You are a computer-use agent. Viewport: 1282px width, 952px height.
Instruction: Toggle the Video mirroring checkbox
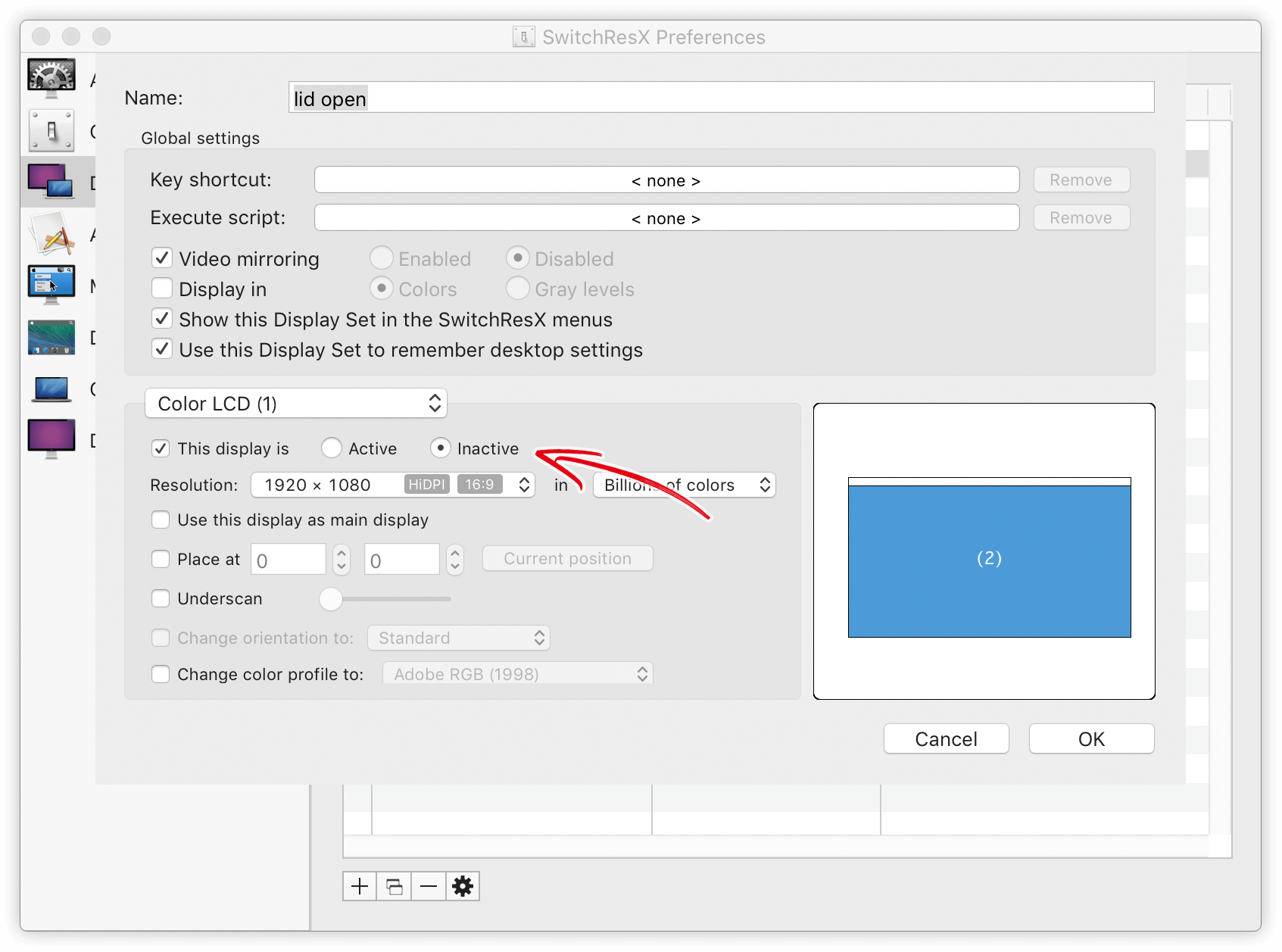(x=161, y=258)
